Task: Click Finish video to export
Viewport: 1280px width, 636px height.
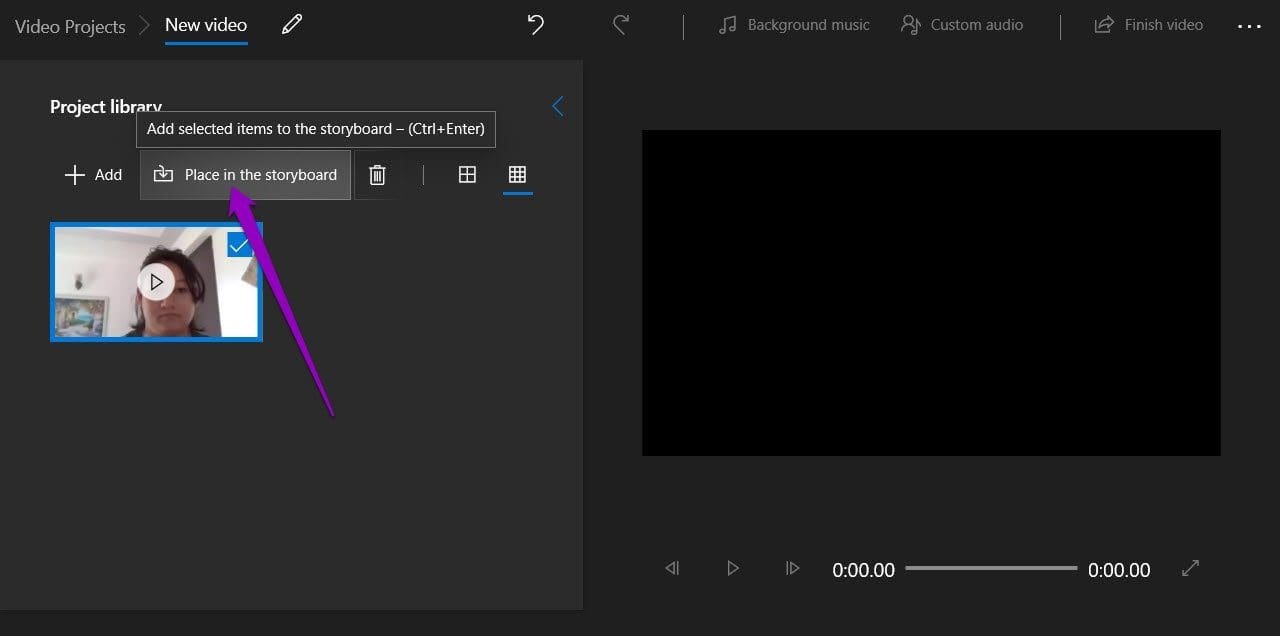Action: pyautogui.click(x=1148, y=25)
